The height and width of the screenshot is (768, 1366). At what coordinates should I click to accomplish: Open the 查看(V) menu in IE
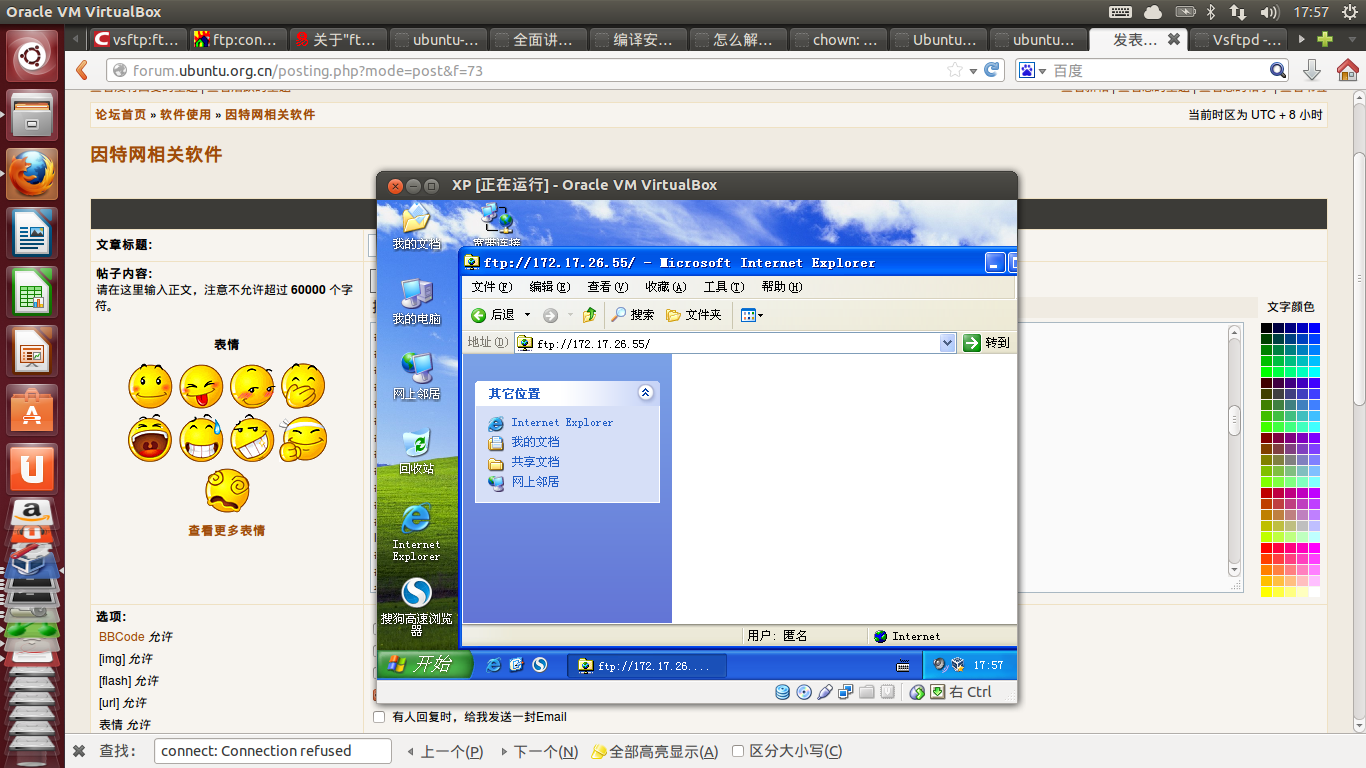tap(607, 287)
